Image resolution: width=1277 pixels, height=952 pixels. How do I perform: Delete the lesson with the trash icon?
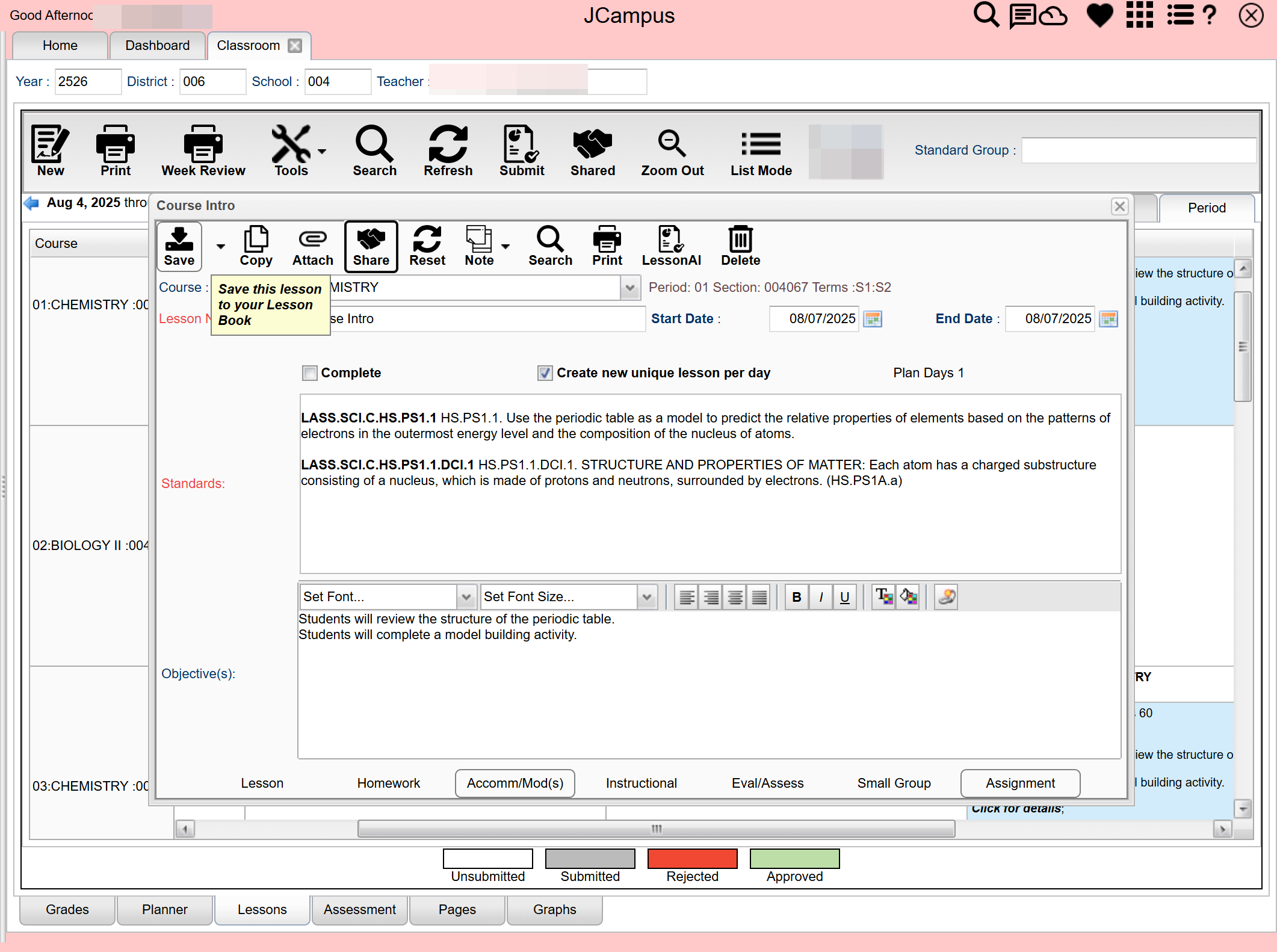[741, 246]
